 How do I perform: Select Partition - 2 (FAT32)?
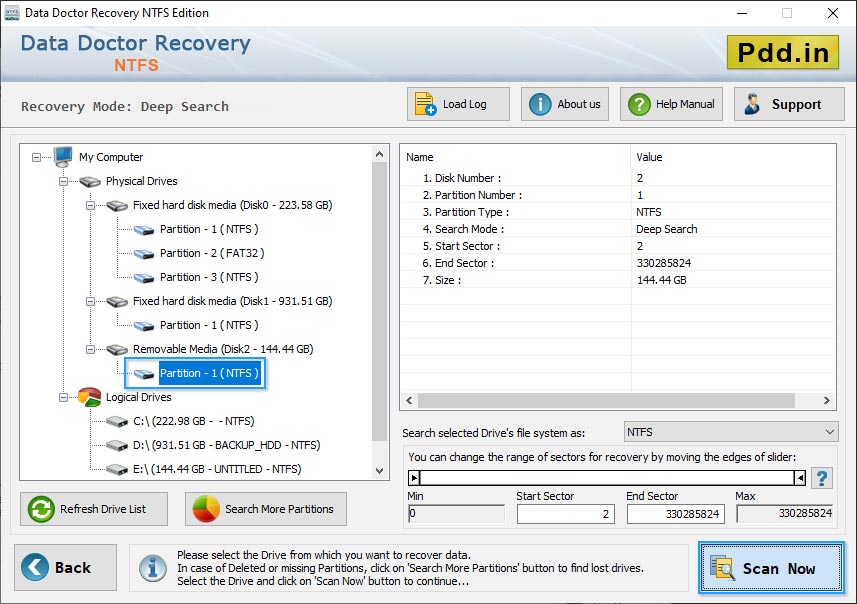[212, 253]
